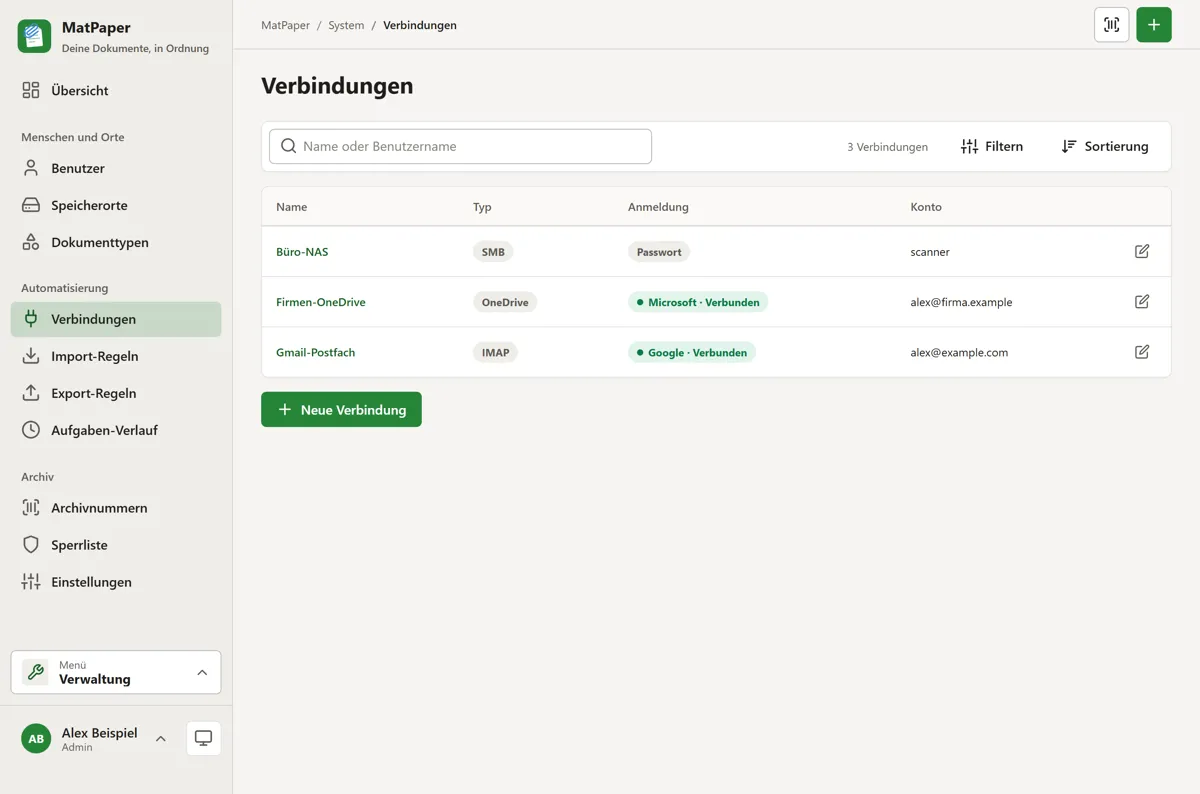Open Archivnummern page label
The width and height of the screenshot is (1200, 794).
pos(99,508)
